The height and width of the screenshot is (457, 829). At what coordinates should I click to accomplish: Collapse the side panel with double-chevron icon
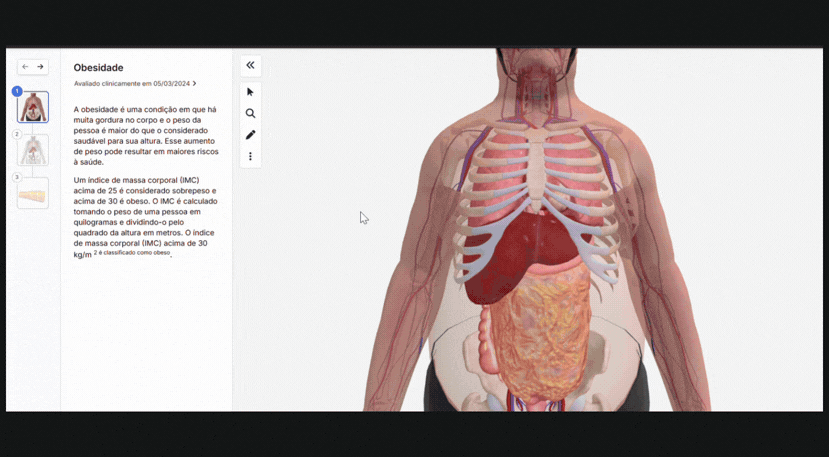(x=250, y=65)
